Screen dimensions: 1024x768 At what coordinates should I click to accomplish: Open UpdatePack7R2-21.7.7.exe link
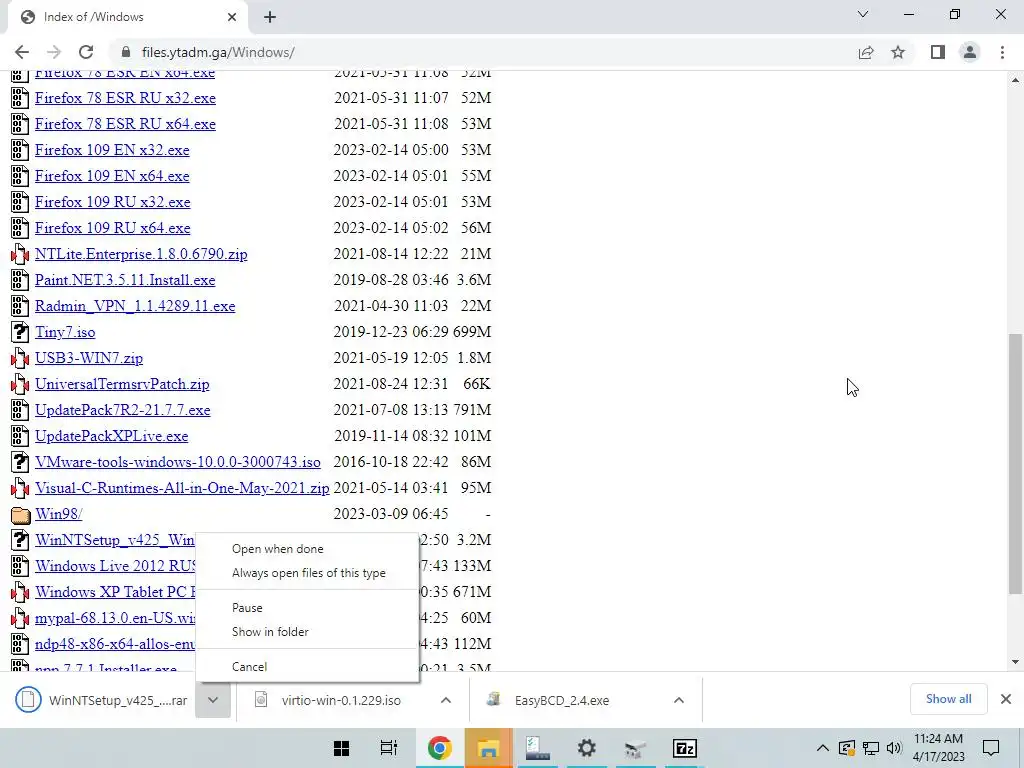(123, 410)
